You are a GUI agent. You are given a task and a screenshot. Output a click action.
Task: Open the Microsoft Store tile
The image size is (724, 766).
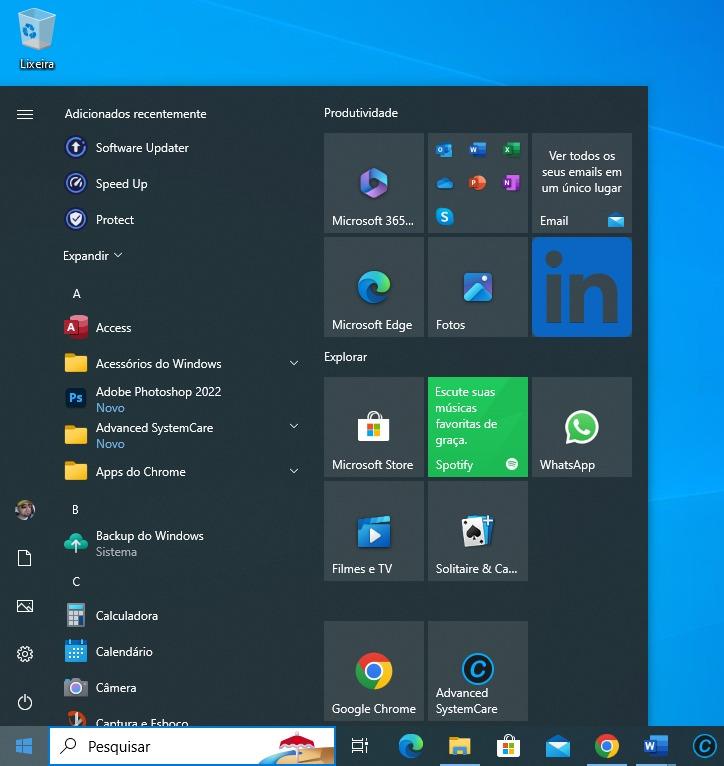click(374, 427)
